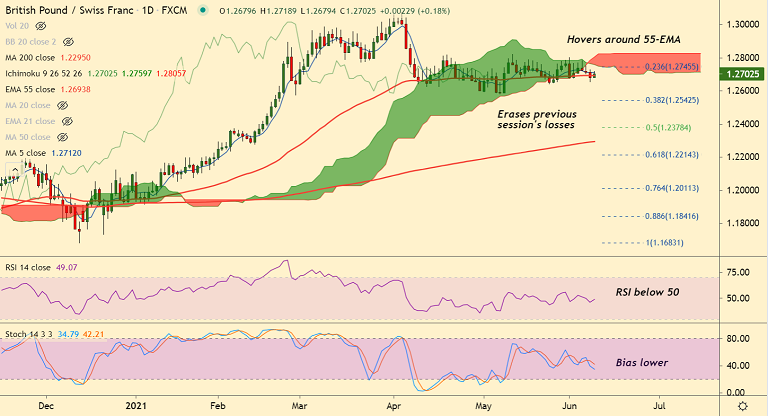This screenshot has width=768, height=416.
Task: Select the British Pound / Swiss Franc symbol title
Action: coord(69,10)
